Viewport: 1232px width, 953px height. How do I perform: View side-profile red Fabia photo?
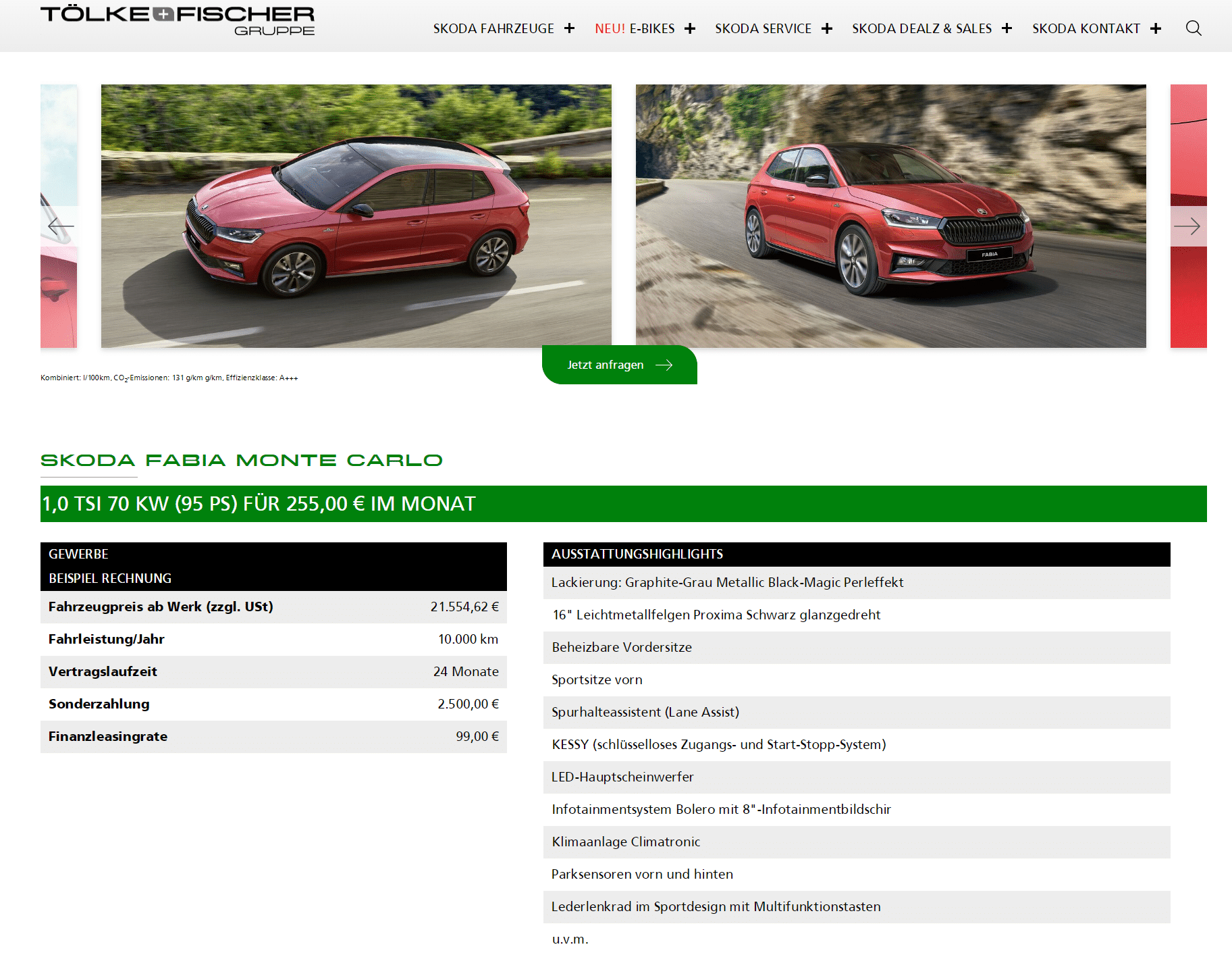(356, 216)
